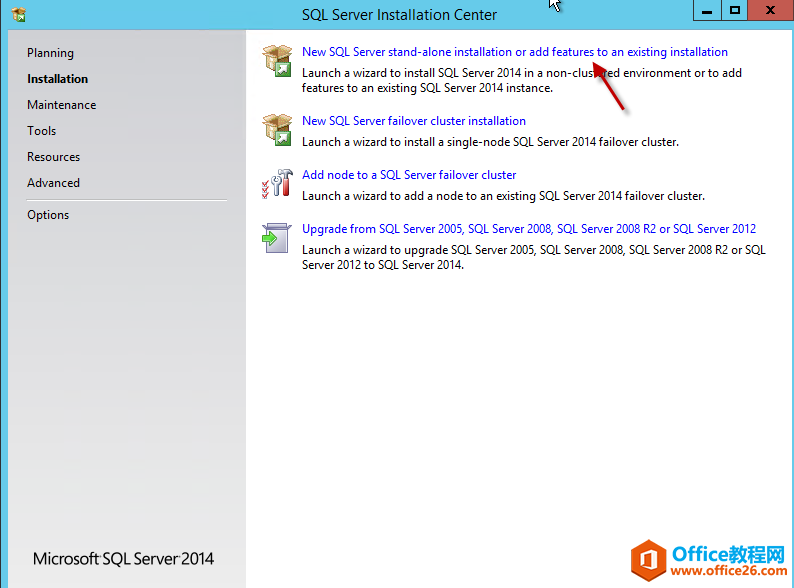Start Upgrade from SQL Server 2005 link

pyautogui.click(x=529, y=229)
